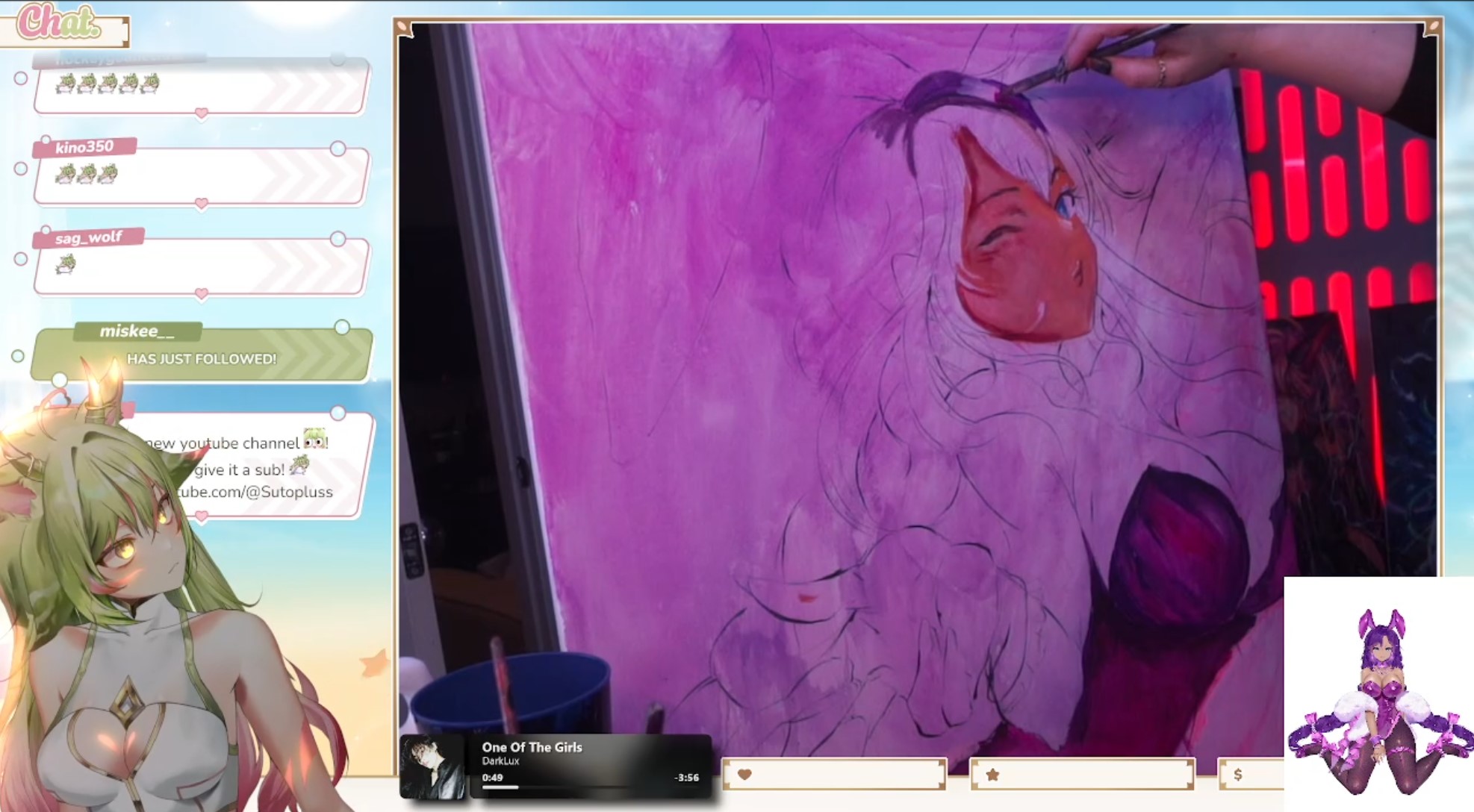Click the dollar sign icon

1237,775
